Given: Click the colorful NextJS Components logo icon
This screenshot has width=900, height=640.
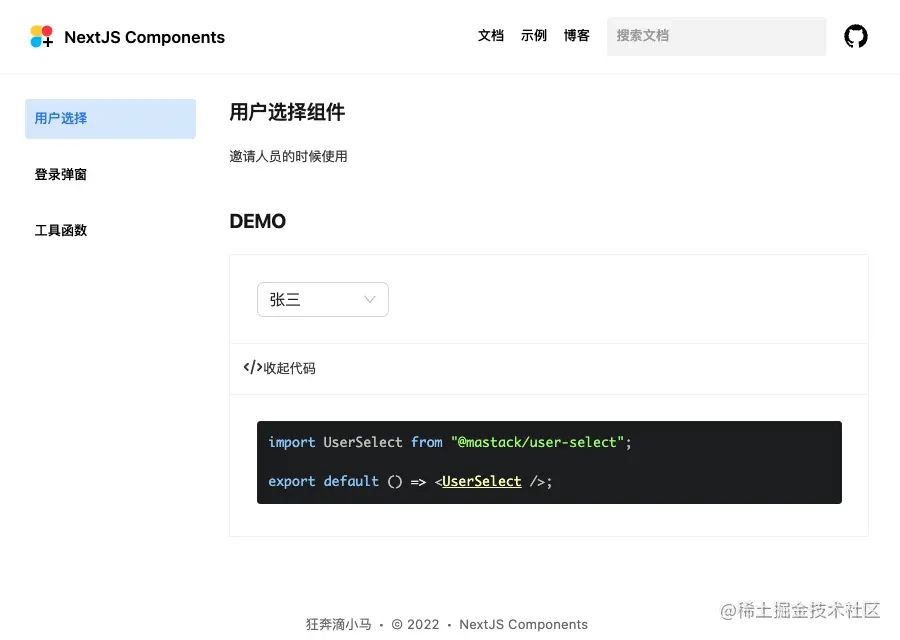Looking at the screenshot, I should 41,37.
